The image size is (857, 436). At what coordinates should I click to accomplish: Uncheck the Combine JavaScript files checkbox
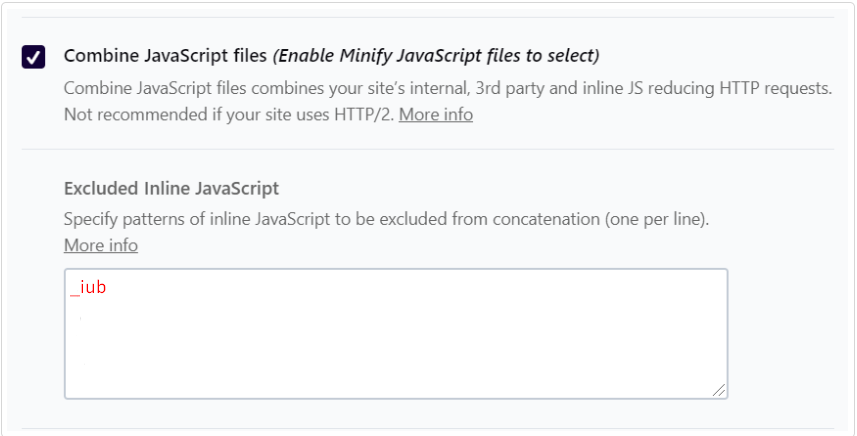tap(32, 57)
